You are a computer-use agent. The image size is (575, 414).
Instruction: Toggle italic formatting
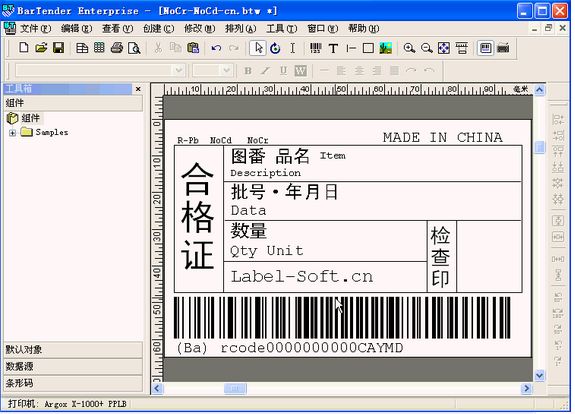point(265,70)
